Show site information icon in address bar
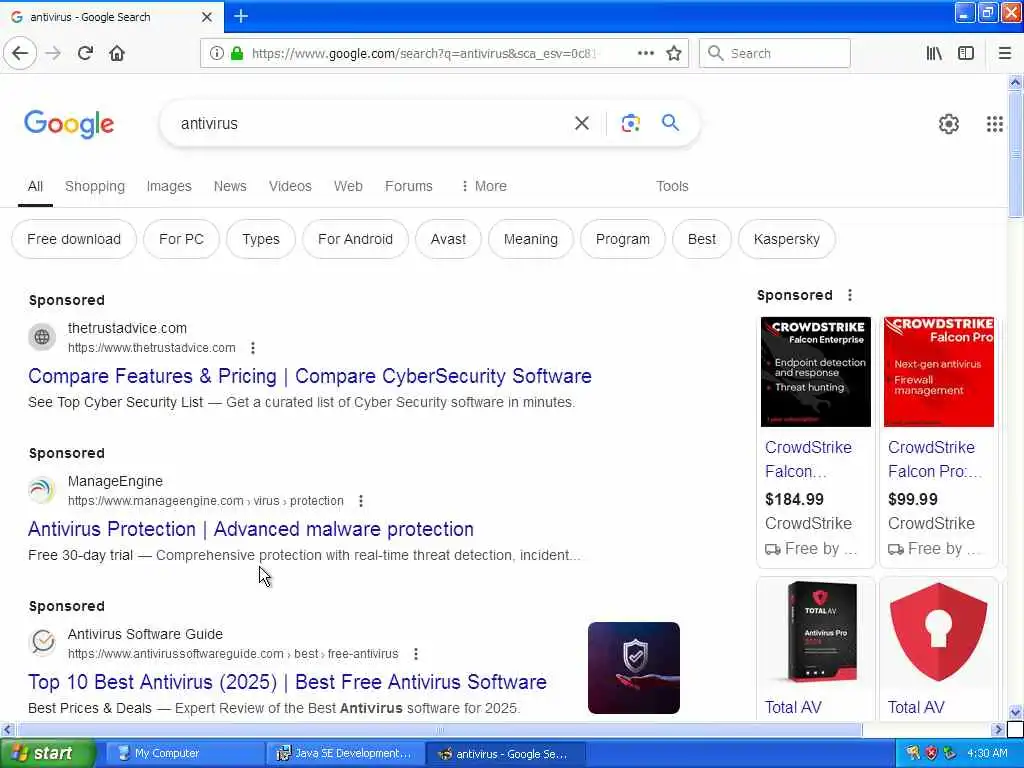The image size is (1024, 768). click(x=217, y=53)
